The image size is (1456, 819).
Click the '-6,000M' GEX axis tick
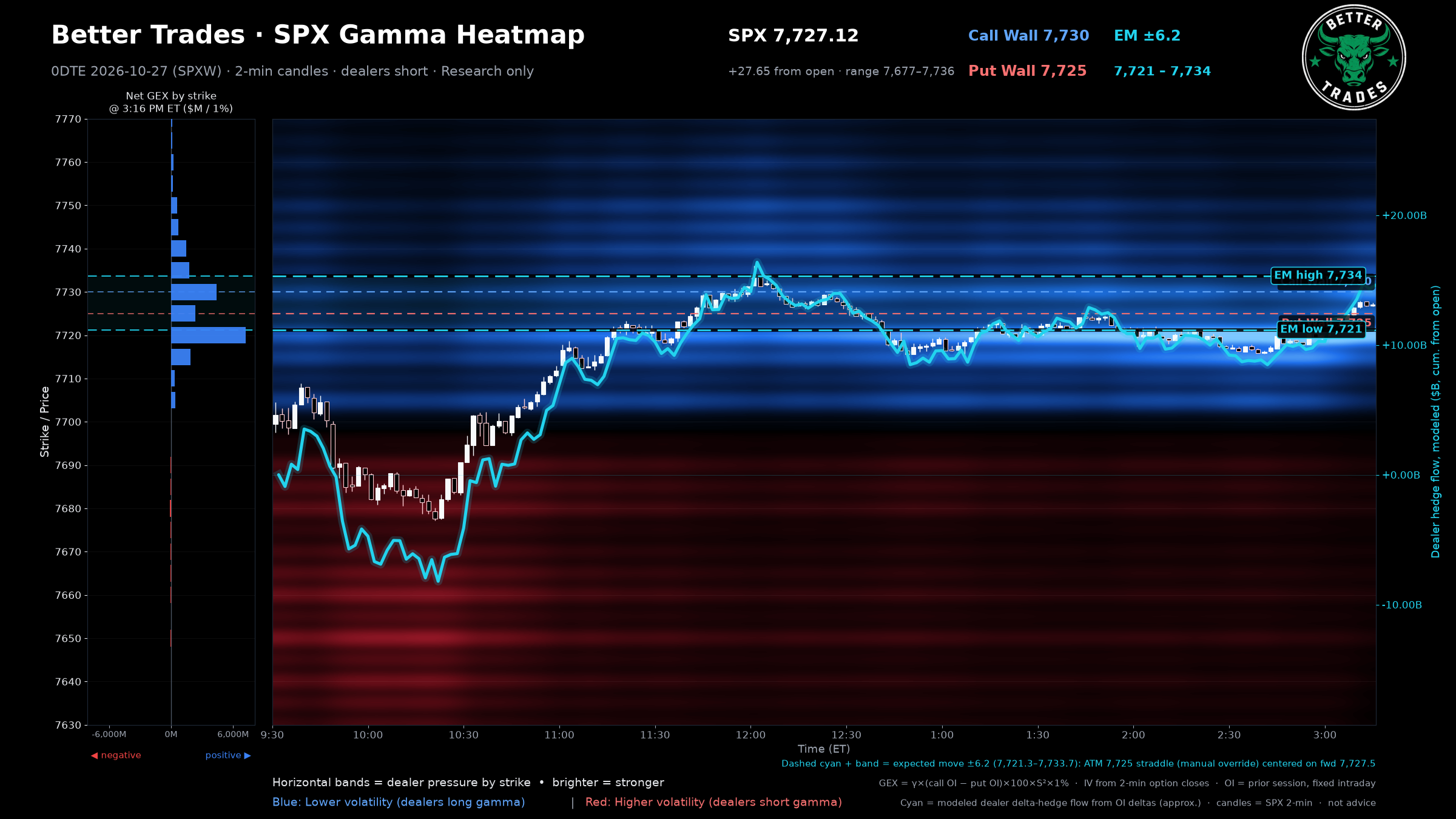[109, 735]
